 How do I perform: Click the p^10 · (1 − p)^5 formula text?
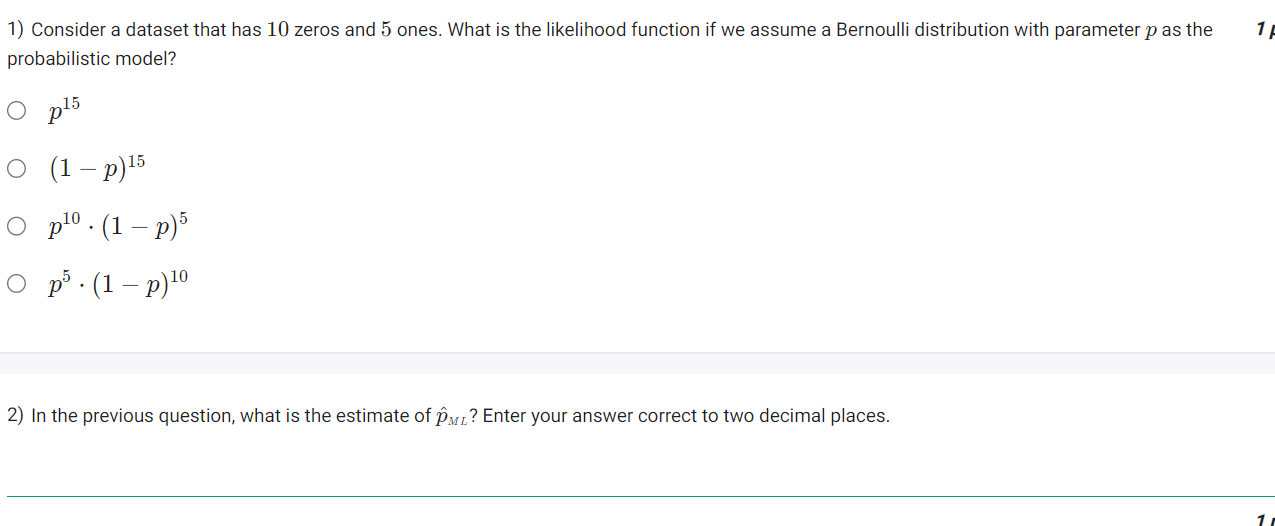[118, 225]
